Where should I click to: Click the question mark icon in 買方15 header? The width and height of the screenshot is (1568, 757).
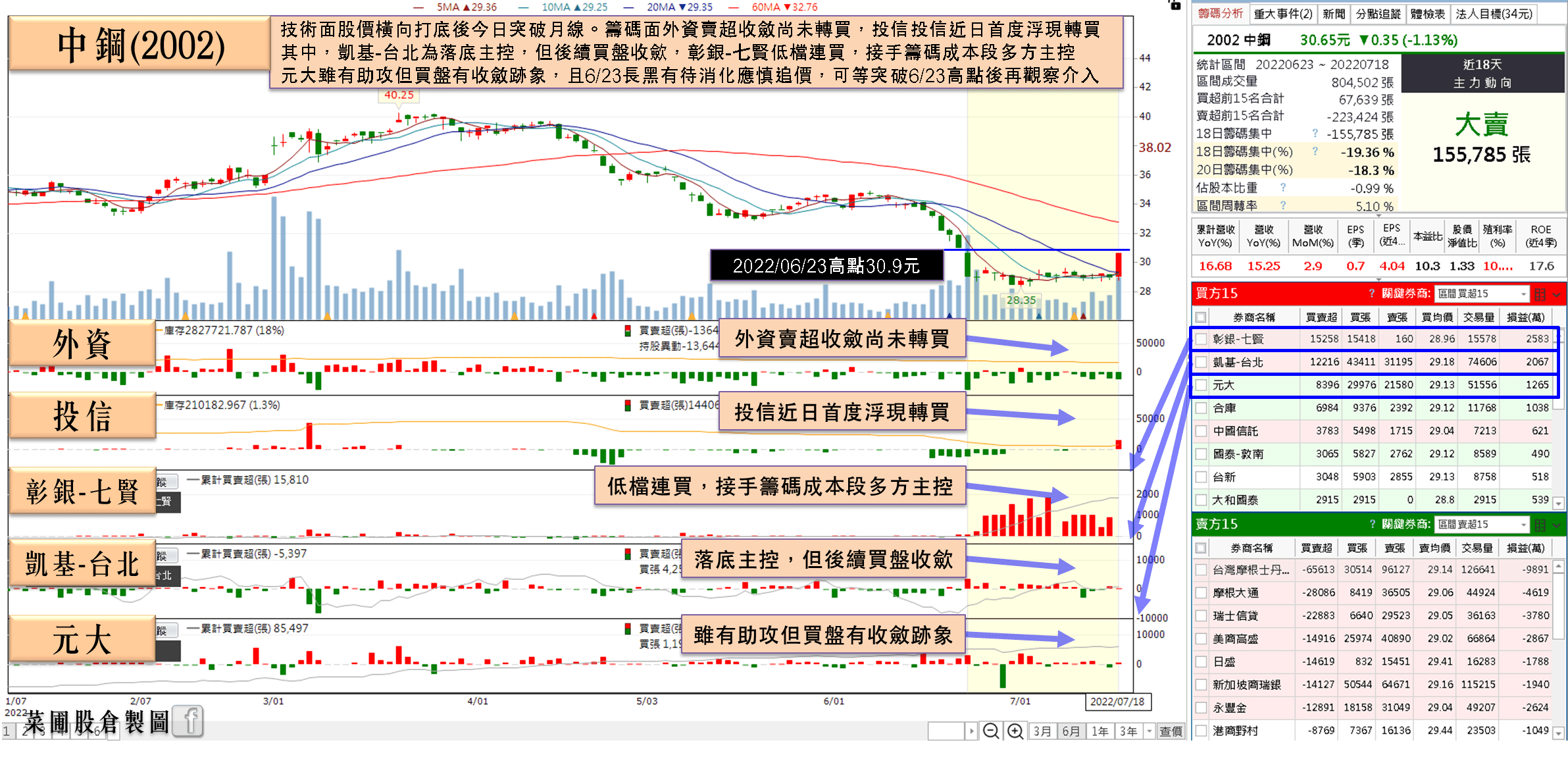tap(1372, 294)
